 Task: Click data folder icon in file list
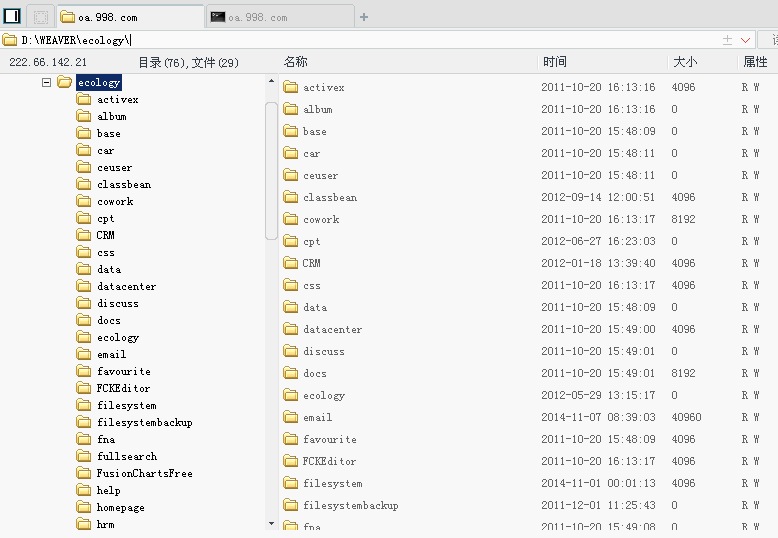pyautogui.click(x=290, y=307)
